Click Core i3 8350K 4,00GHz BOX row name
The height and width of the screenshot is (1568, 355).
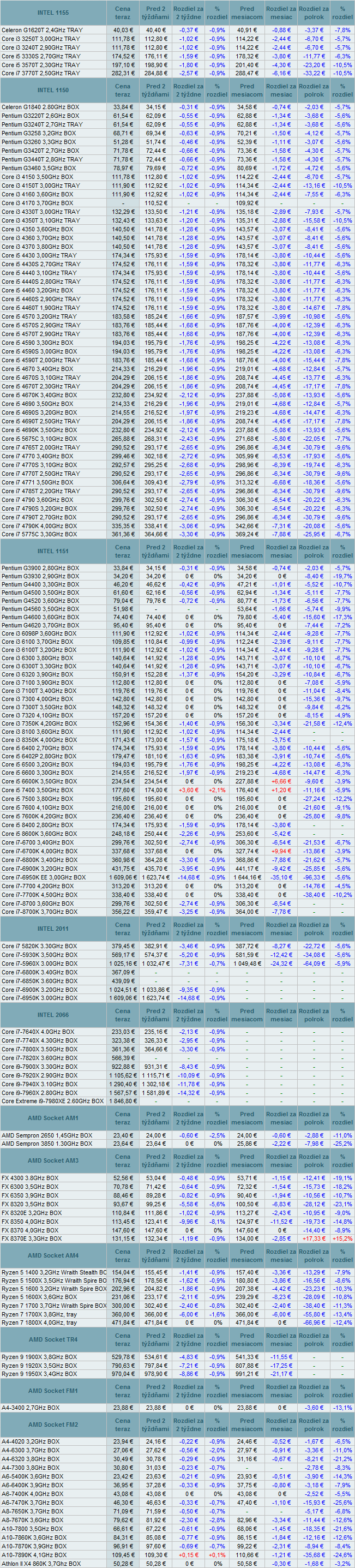(39, 740)
